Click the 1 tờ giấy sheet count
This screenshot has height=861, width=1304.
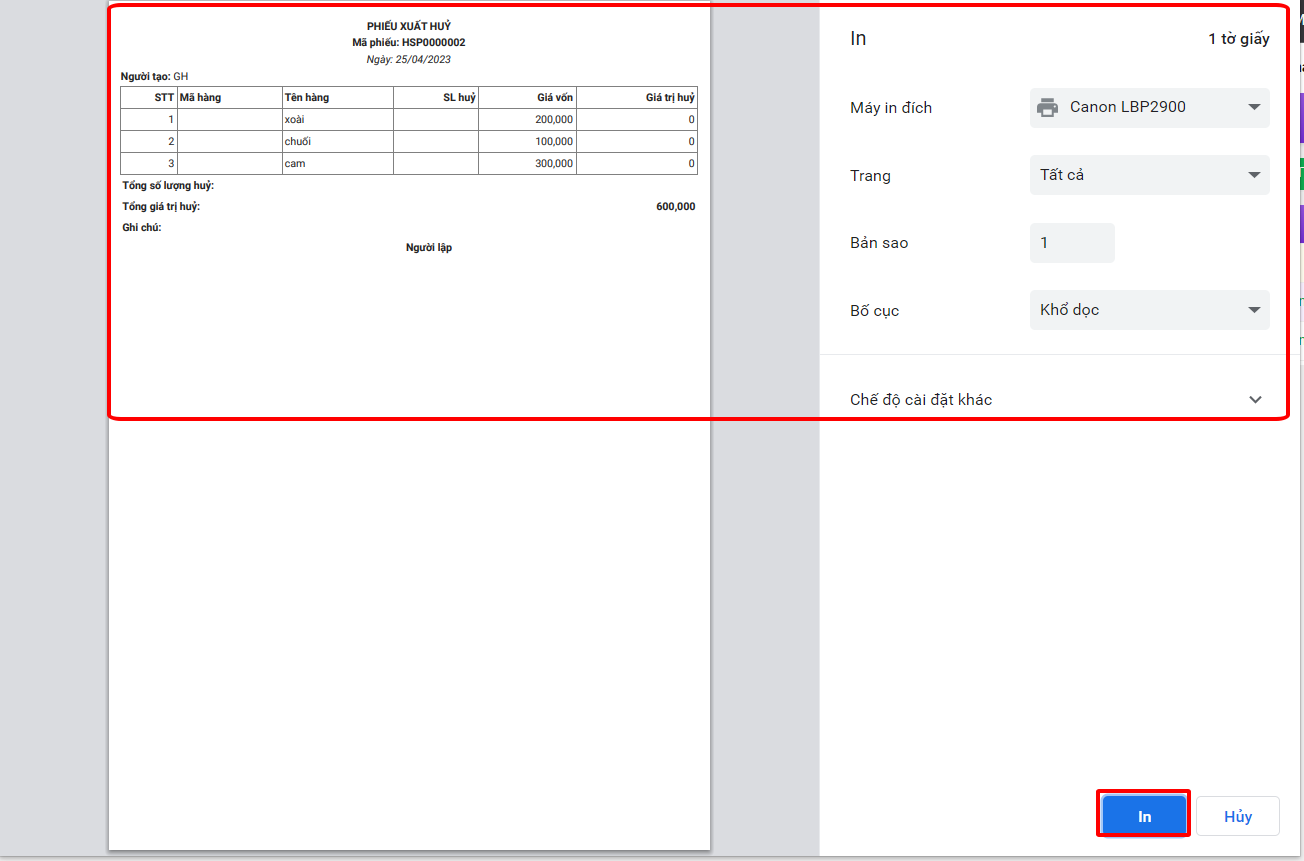pos(1239,39)
